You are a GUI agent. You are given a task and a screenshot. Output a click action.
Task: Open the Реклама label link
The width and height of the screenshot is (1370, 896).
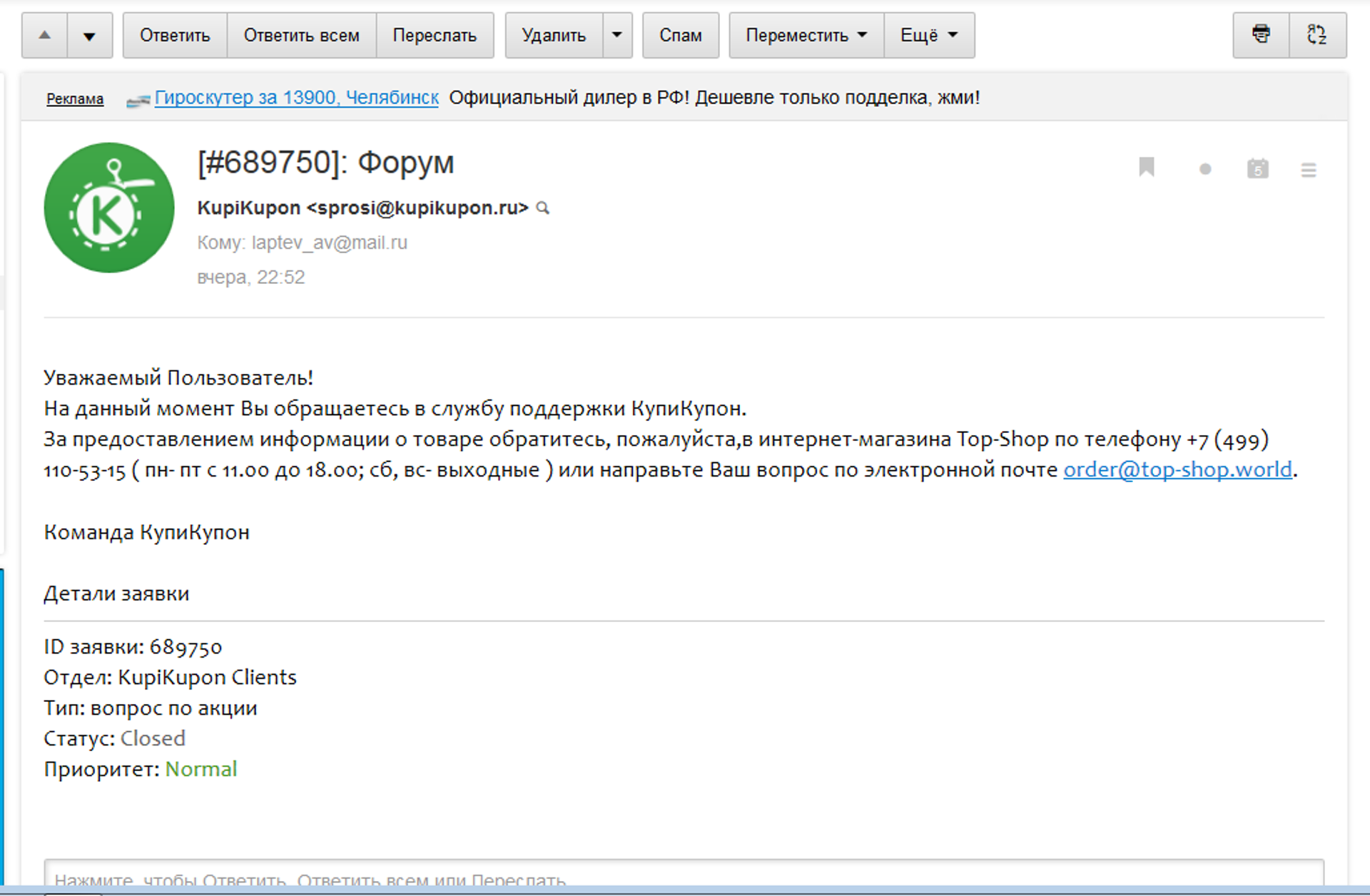(75, 99)
